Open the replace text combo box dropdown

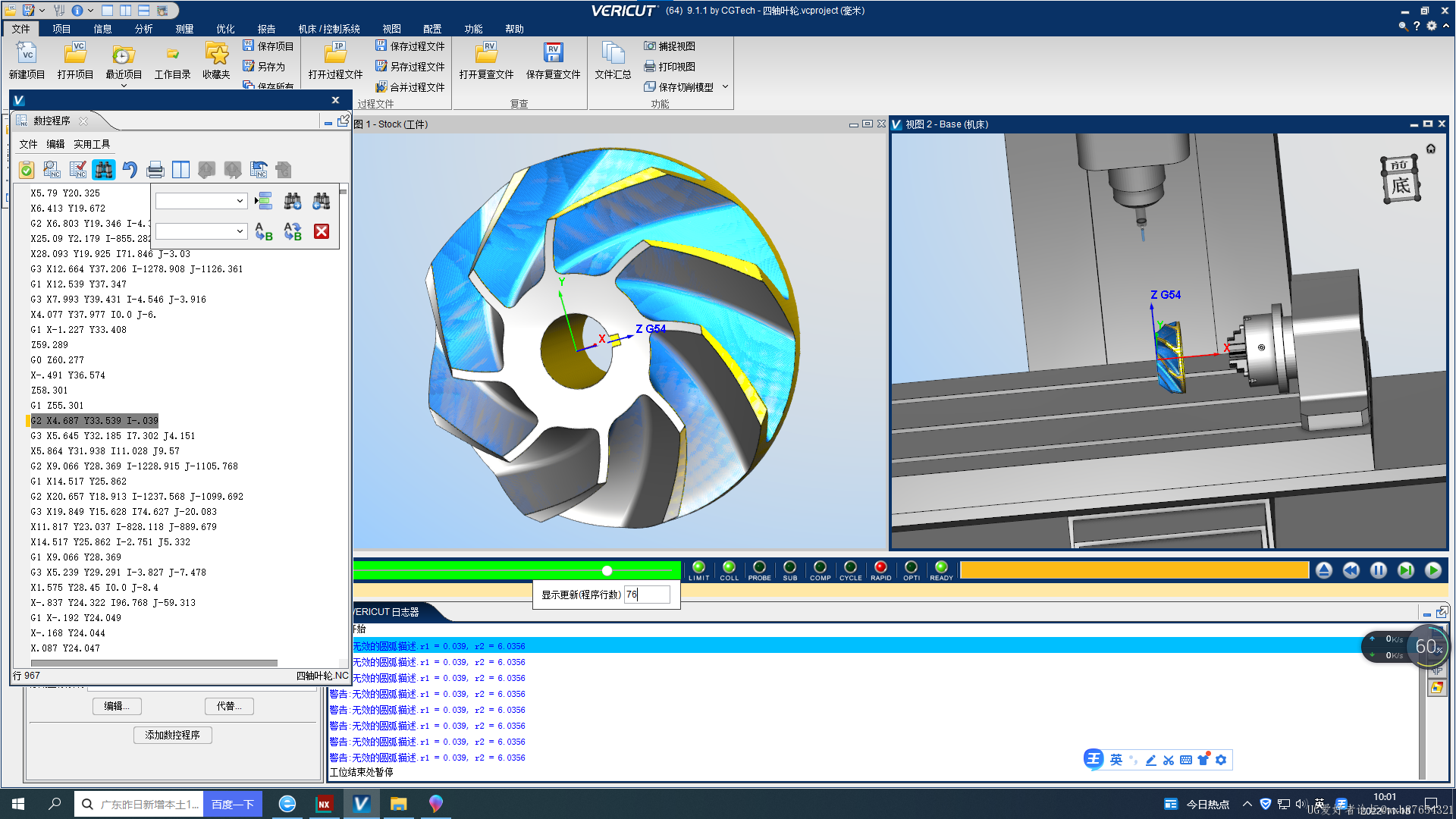240,231
